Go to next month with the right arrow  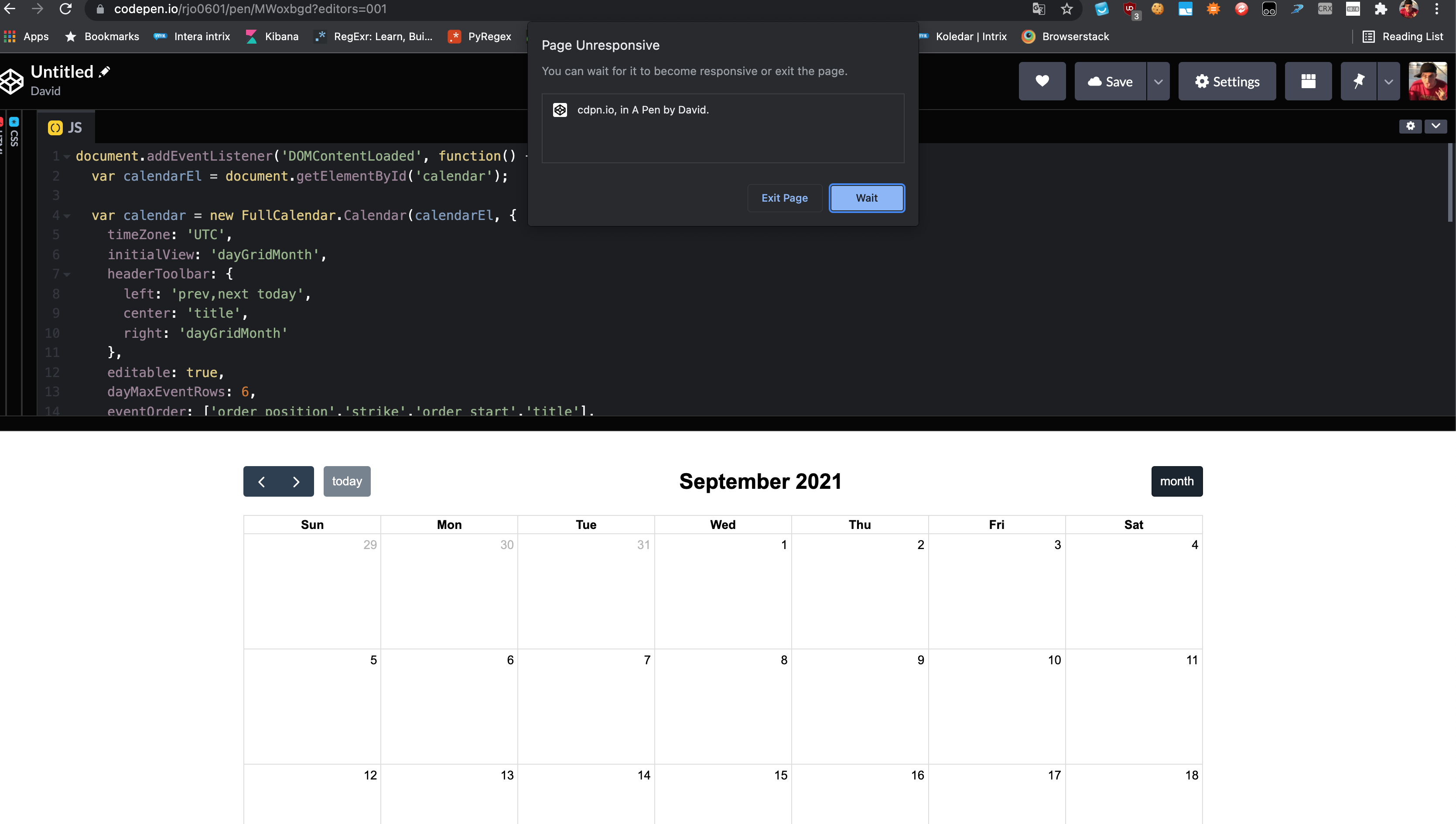(x=295, y=481)
